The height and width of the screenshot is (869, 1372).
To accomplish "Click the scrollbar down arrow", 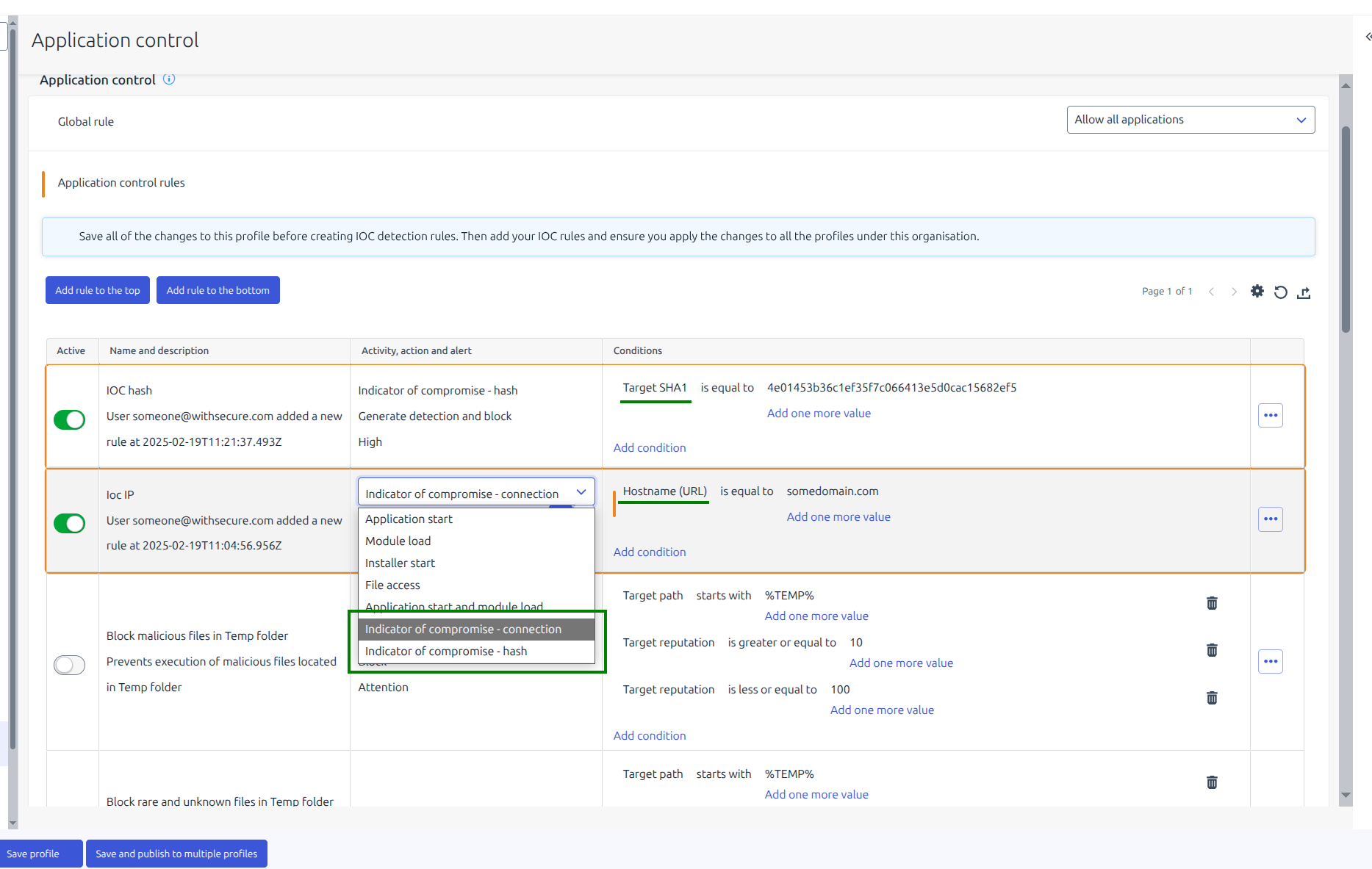I will (x=1346, y=795).
